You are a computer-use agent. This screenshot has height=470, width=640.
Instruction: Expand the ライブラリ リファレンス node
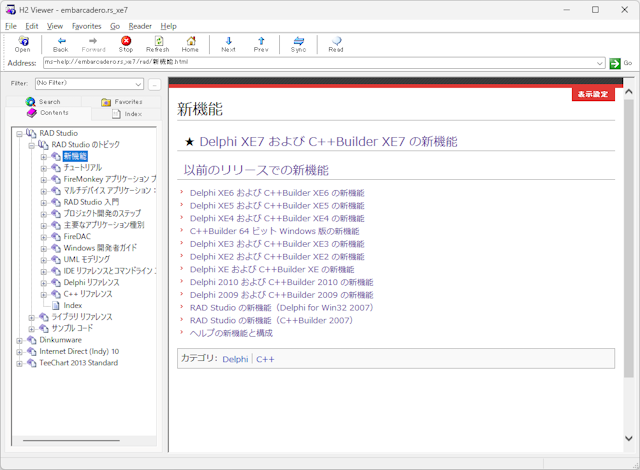31,317
